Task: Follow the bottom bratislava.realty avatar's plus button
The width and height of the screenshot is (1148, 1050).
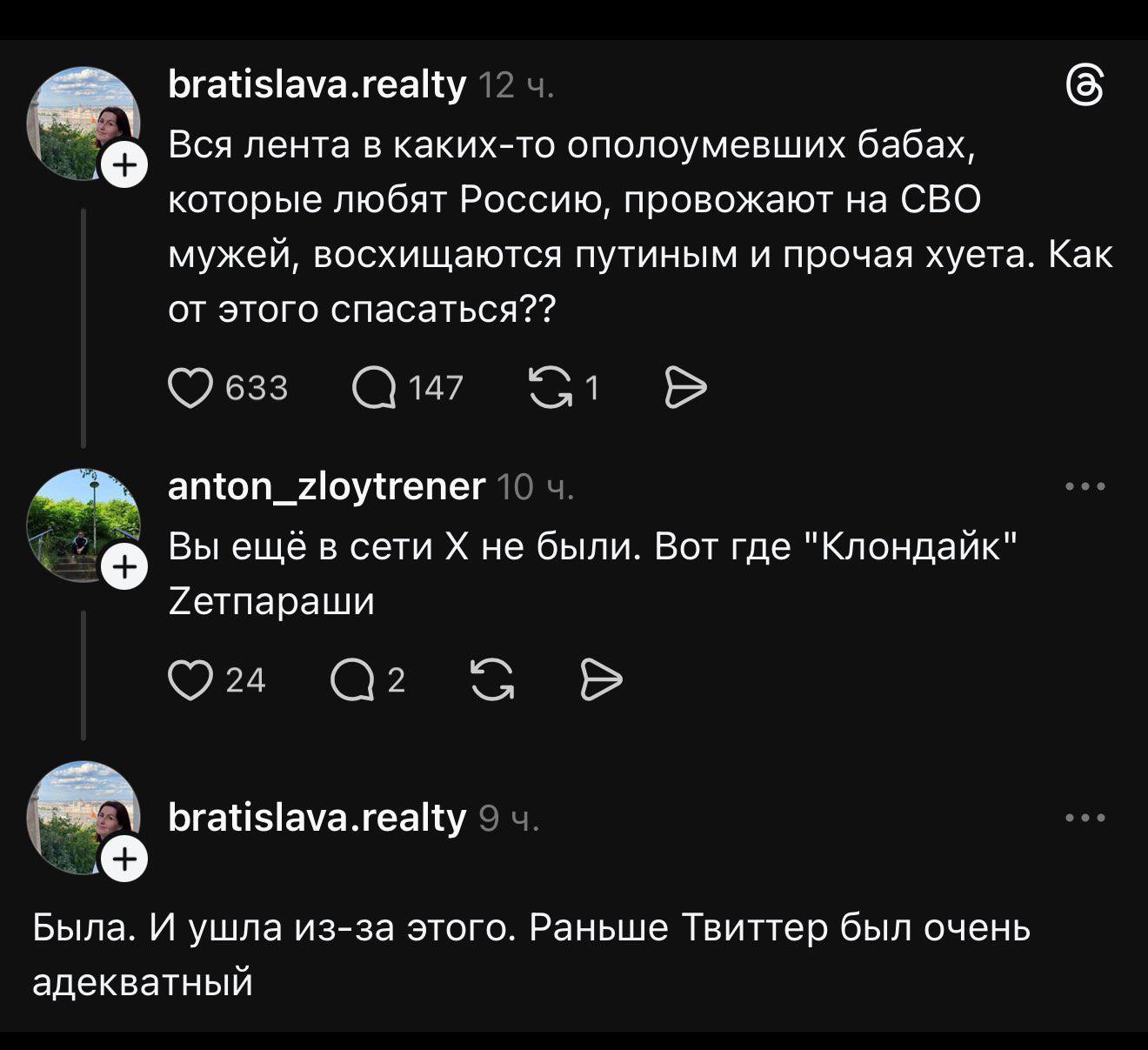Action: coord(123,859)
